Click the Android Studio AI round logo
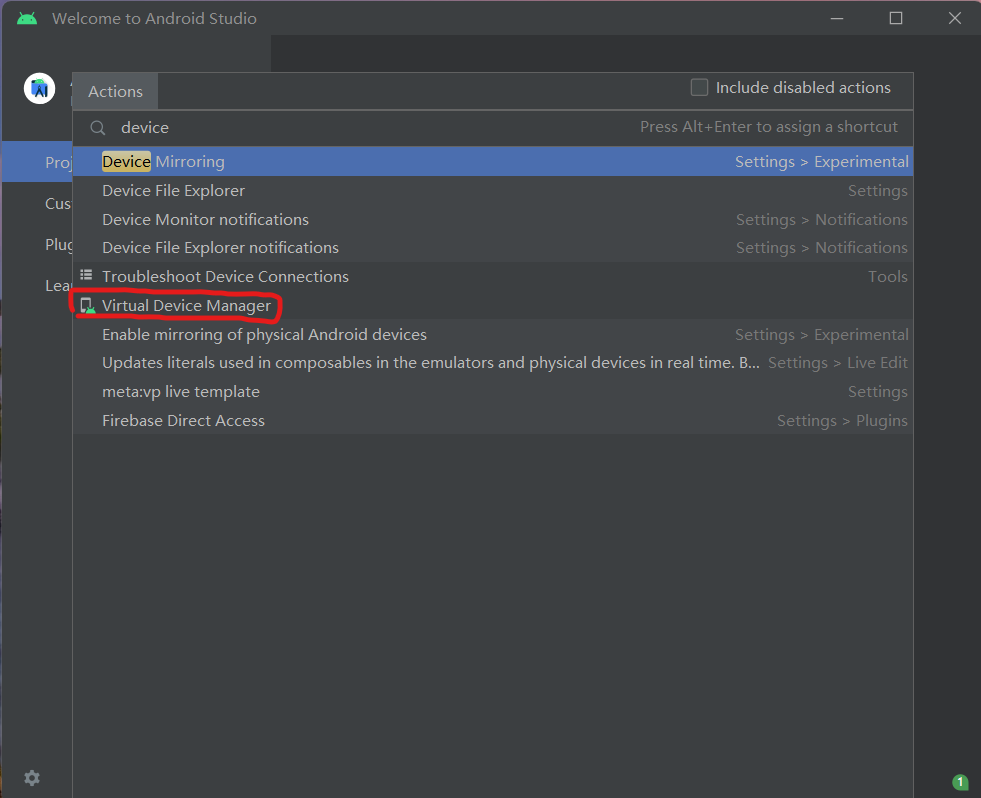The width and height of the screenshot is (981, 798). 39,88
